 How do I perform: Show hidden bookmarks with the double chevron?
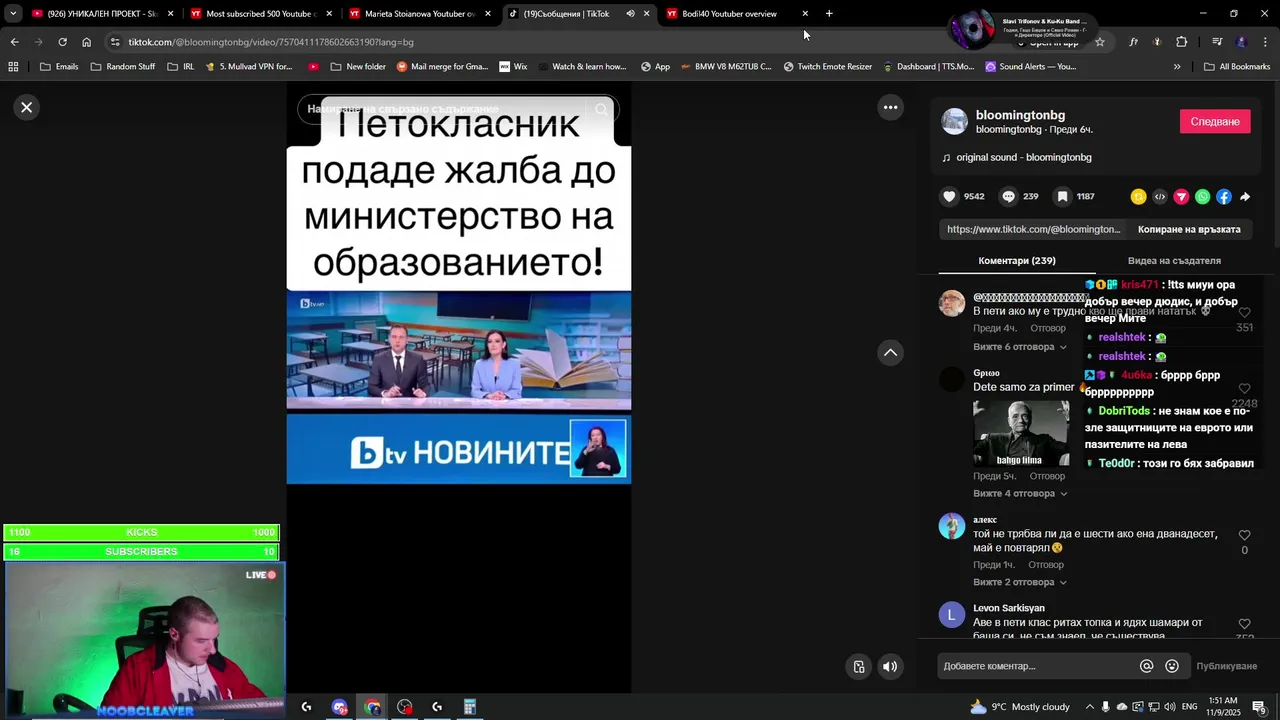tap(1177, 67)
